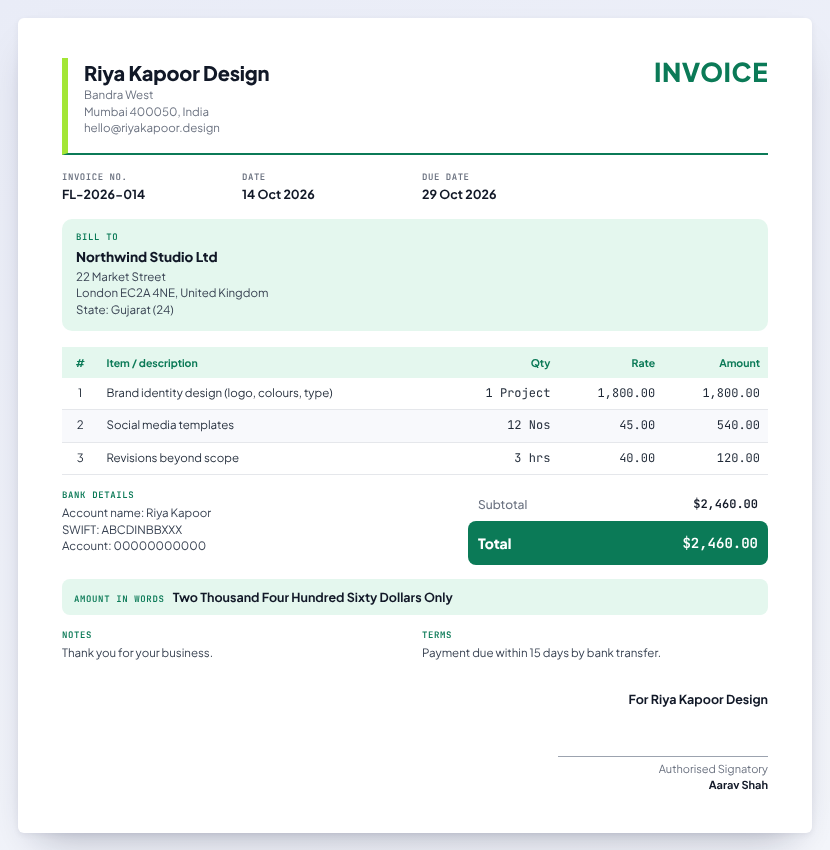Click the payment terms text
The image size is (830, 850).
tap(541, 653)
